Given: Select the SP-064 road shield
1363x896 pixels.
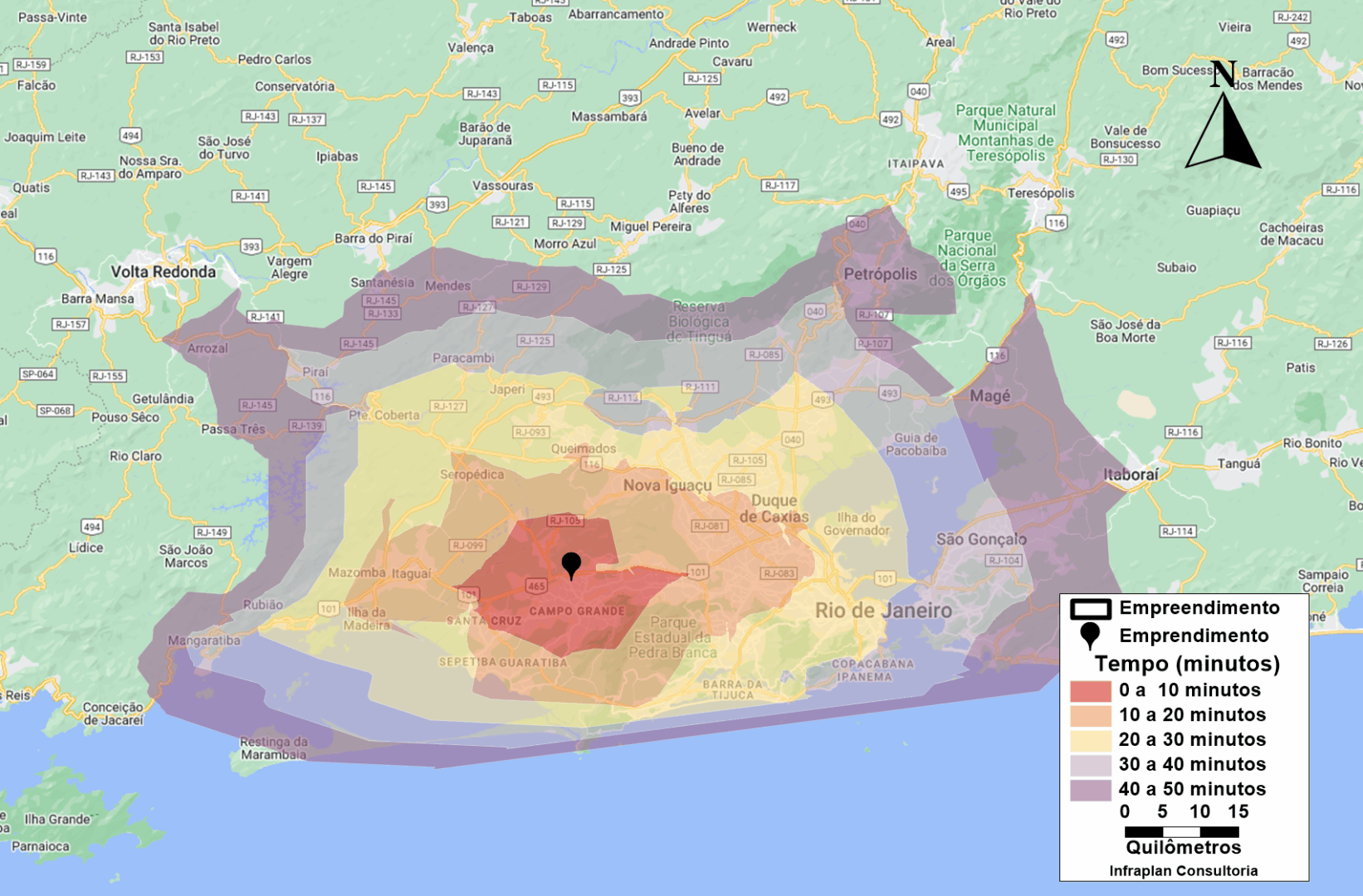Looking at the screenshot, I should pyautogui.click(x=38, y=374).
